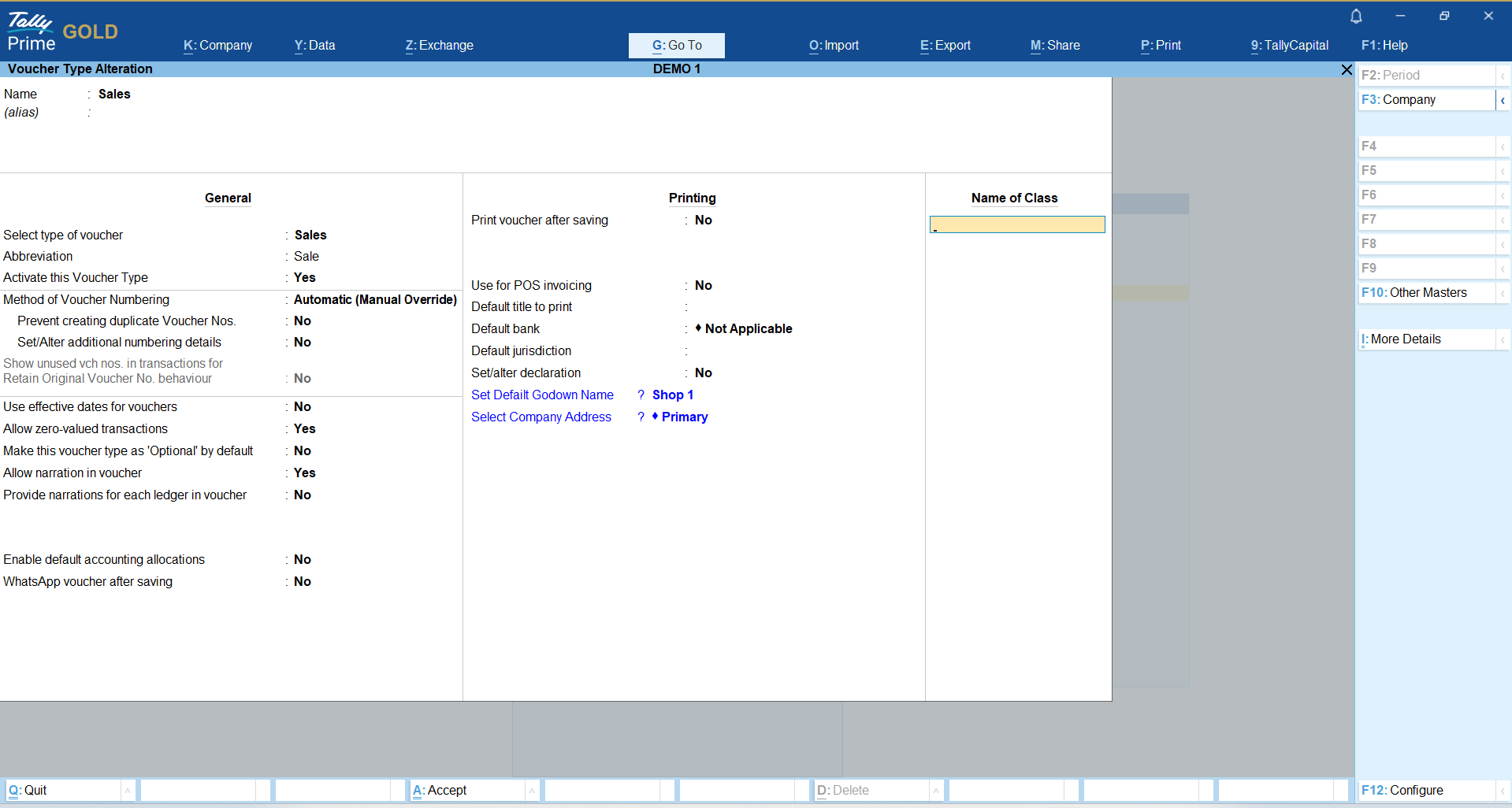This screenshot has width=1512, height=808.
Task: Open the Method of Voucher Numbering selection
Action: pos(375,300)
